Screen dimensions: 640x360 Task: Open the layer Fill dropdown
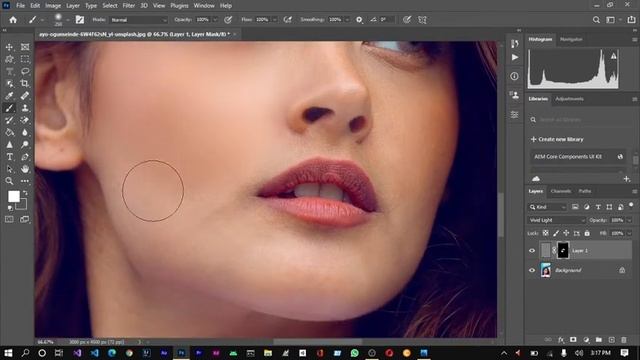[629, 233]
